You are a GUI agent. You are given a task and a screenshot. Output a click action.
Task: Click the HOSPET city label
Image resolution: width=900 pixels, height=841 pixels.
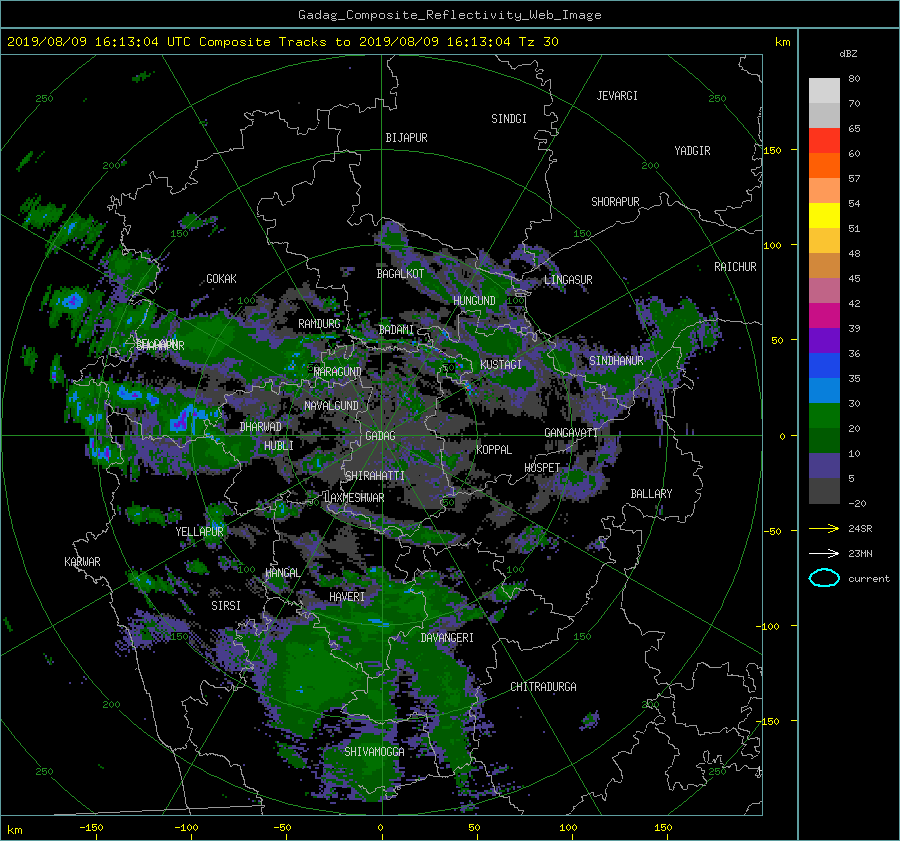tap(542, 468)
